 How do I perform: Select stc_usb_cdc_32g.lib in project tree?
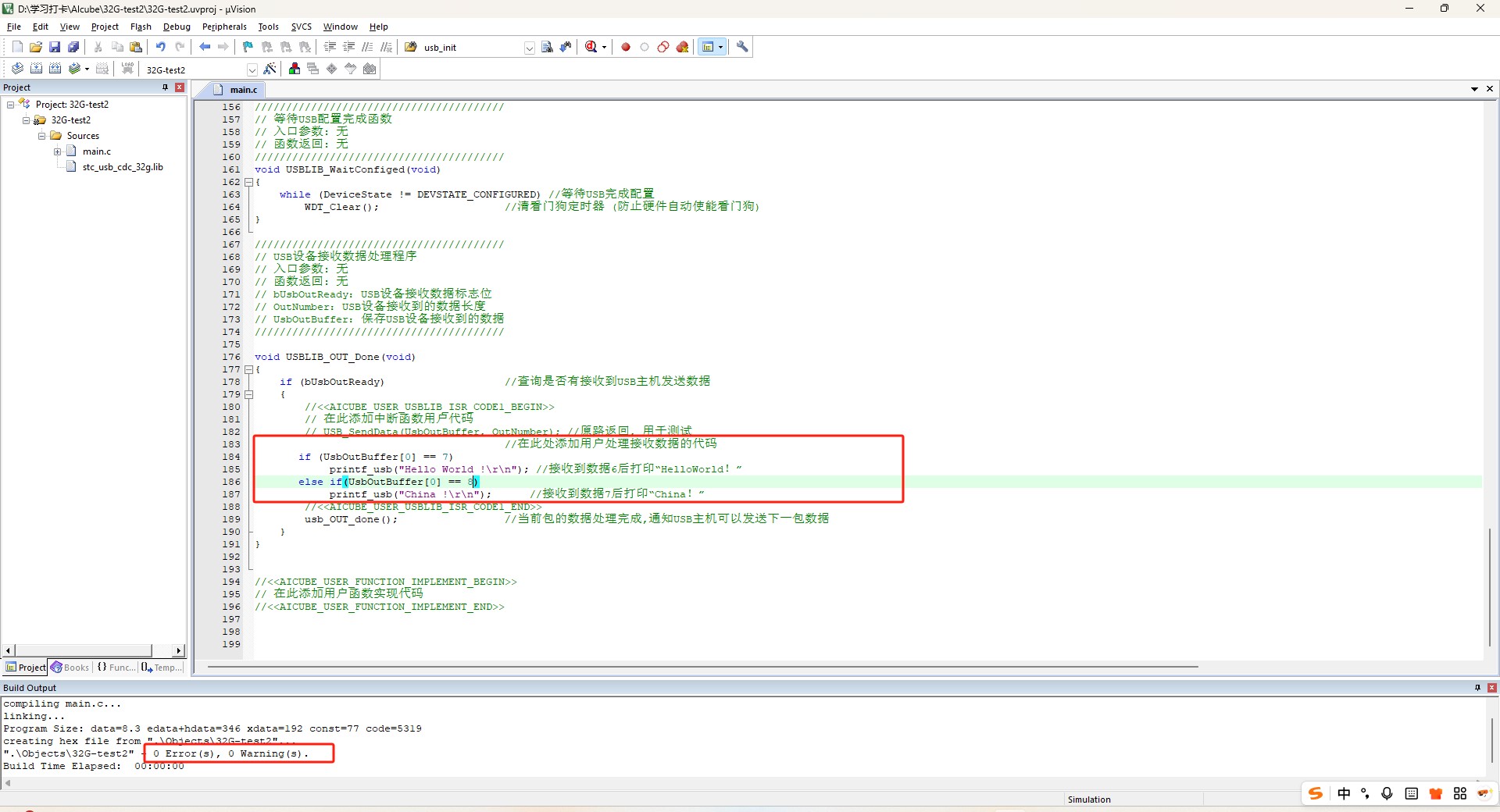click(x=123, y=167)
